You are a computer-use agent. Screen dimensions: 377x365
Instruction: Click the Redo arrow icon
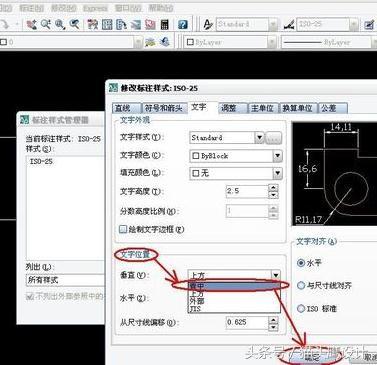click(x=5, y=24)
